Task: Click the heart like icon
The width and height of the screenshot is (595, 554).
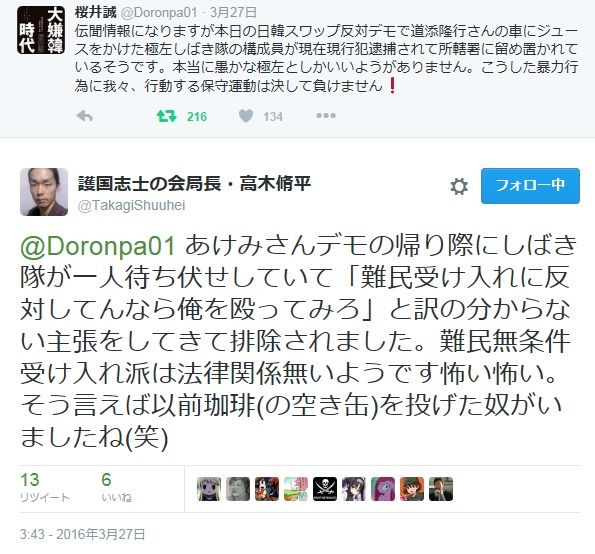Action: (246, 116)
